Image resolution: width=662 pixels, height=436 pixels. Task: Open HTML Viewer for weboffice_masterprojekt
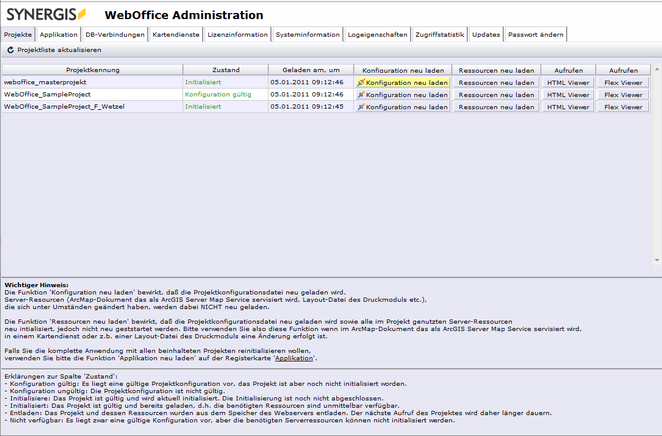[x=568, y=83]
